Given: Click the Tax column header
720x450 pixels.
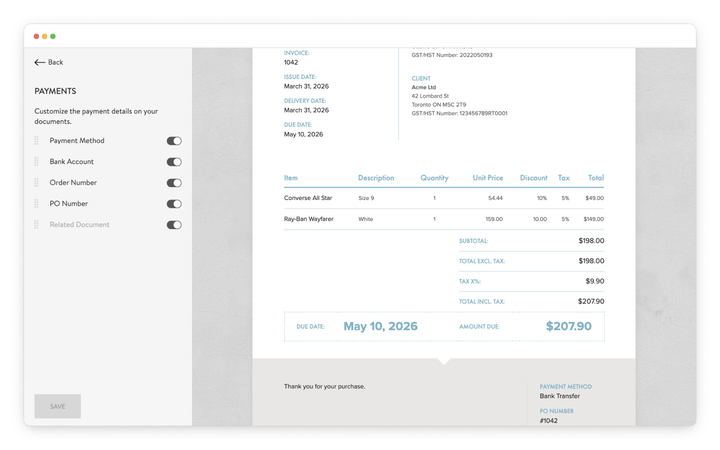Looking at the screenshot, I should point(564,178).
